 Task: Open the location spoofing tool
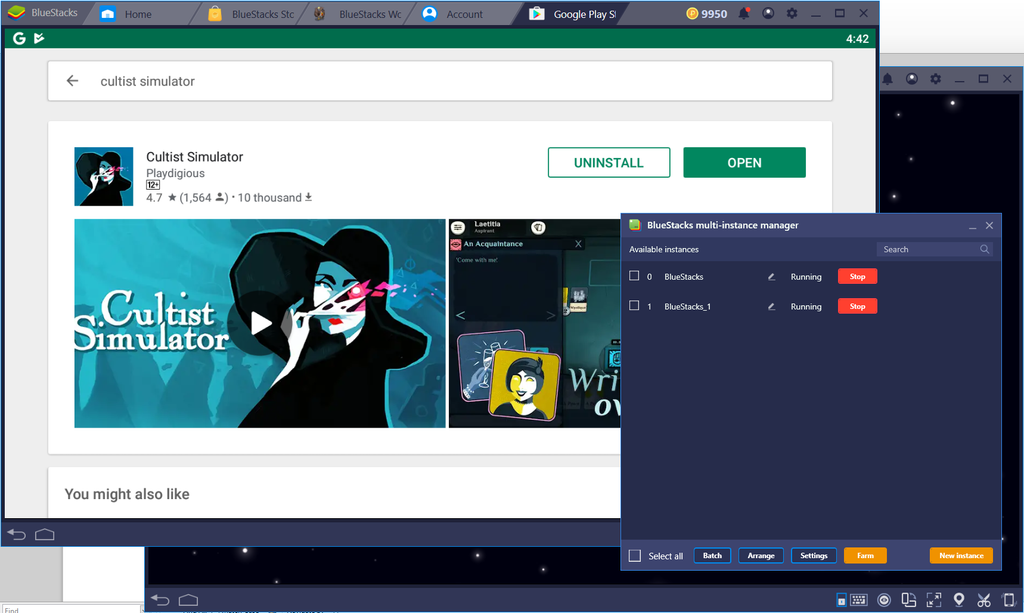[x=958, y=600]
